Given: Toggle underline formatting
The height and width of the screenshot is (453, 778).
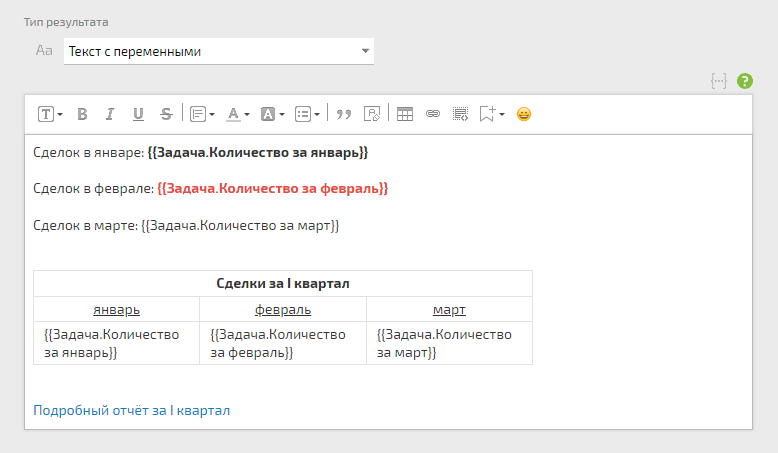Looking at the screenshot, I should [x=138, y=114].
